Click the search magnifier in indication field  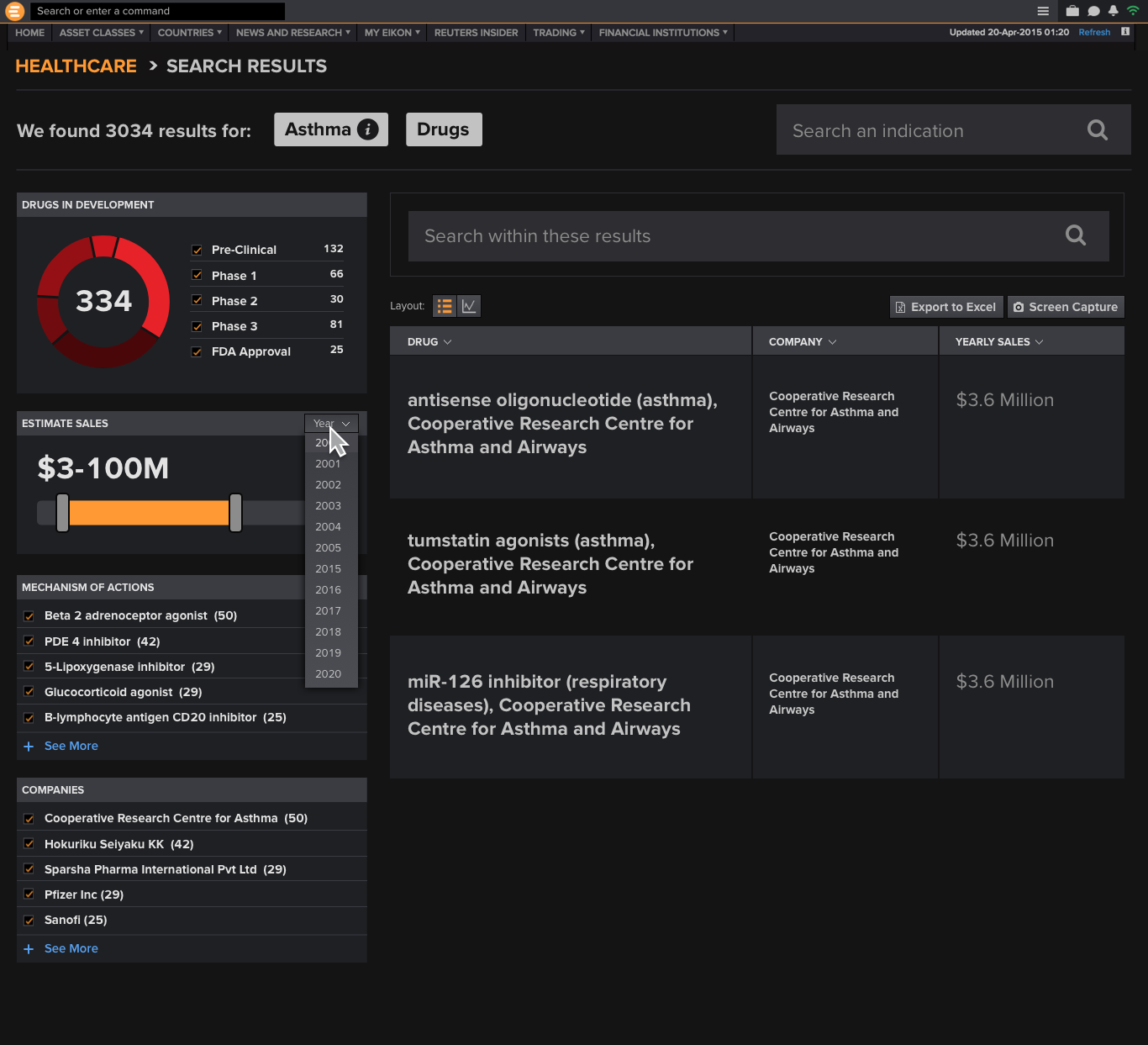[1097, 129]
